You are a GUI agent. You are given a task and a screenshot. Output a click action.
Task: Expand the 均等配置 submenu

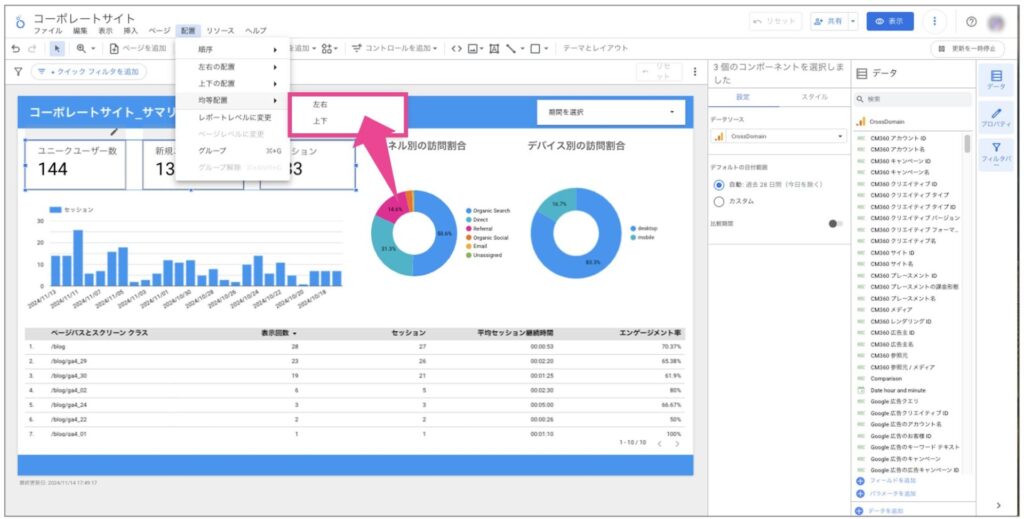(x=232, y=101)
